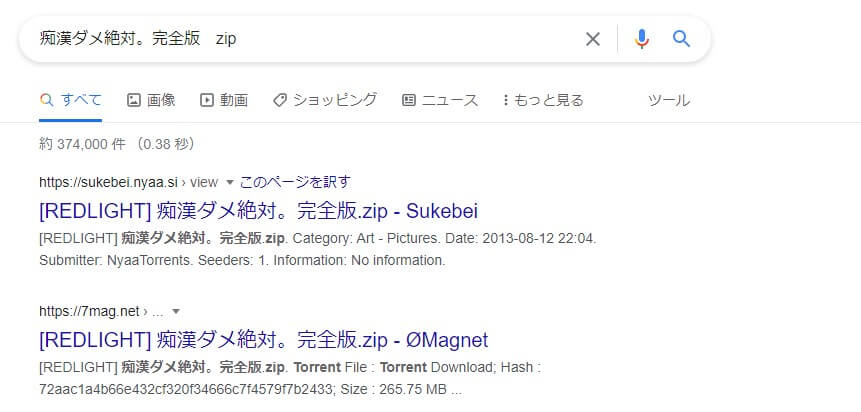Open the ショッピング tab
This screenshot has width=861, height=412.
tap(325, 100)
